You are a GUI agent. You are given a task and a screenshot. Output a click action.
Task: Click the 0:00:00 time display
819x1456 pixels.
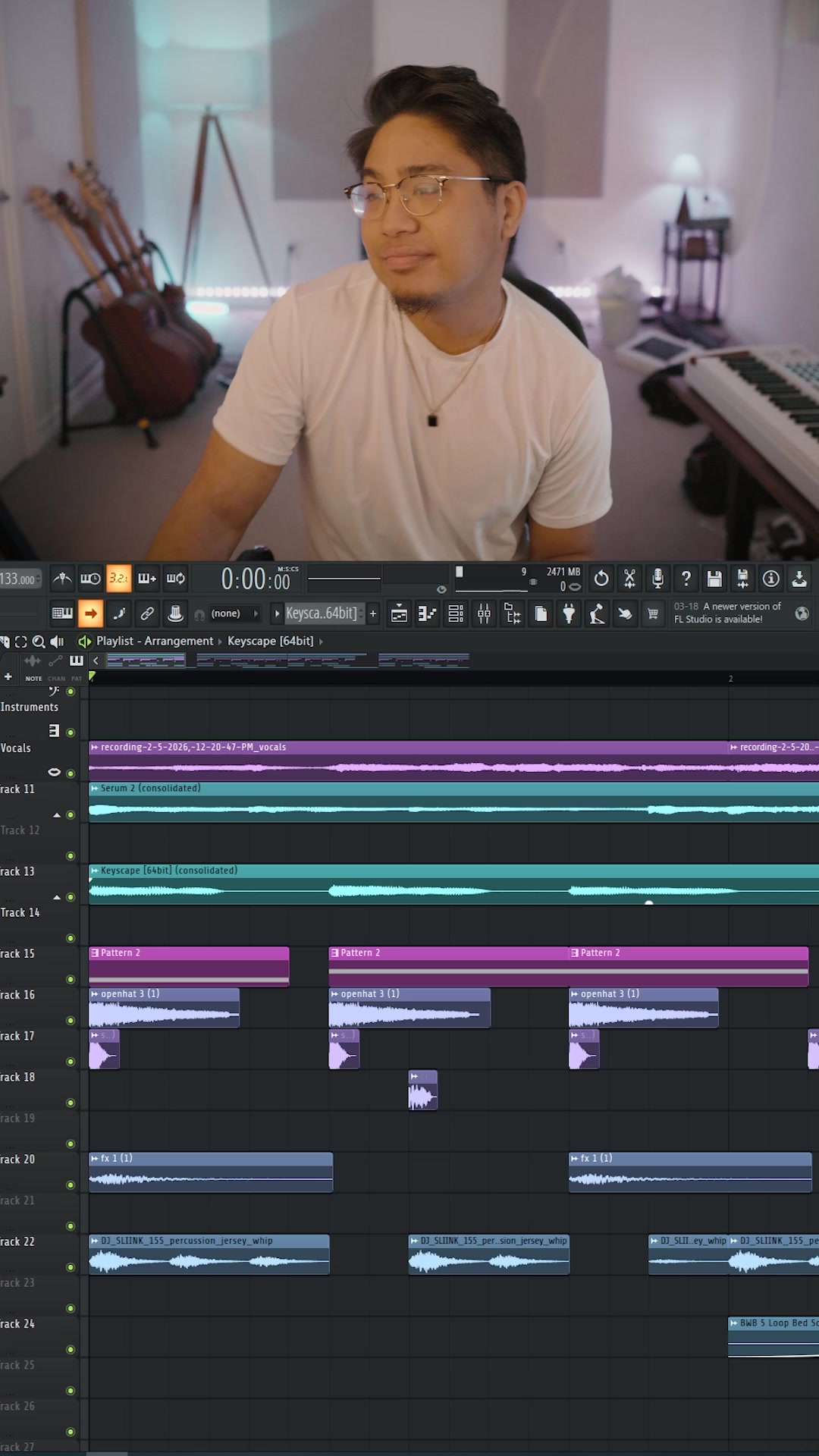pyautogui.click(x=258, y=579)
